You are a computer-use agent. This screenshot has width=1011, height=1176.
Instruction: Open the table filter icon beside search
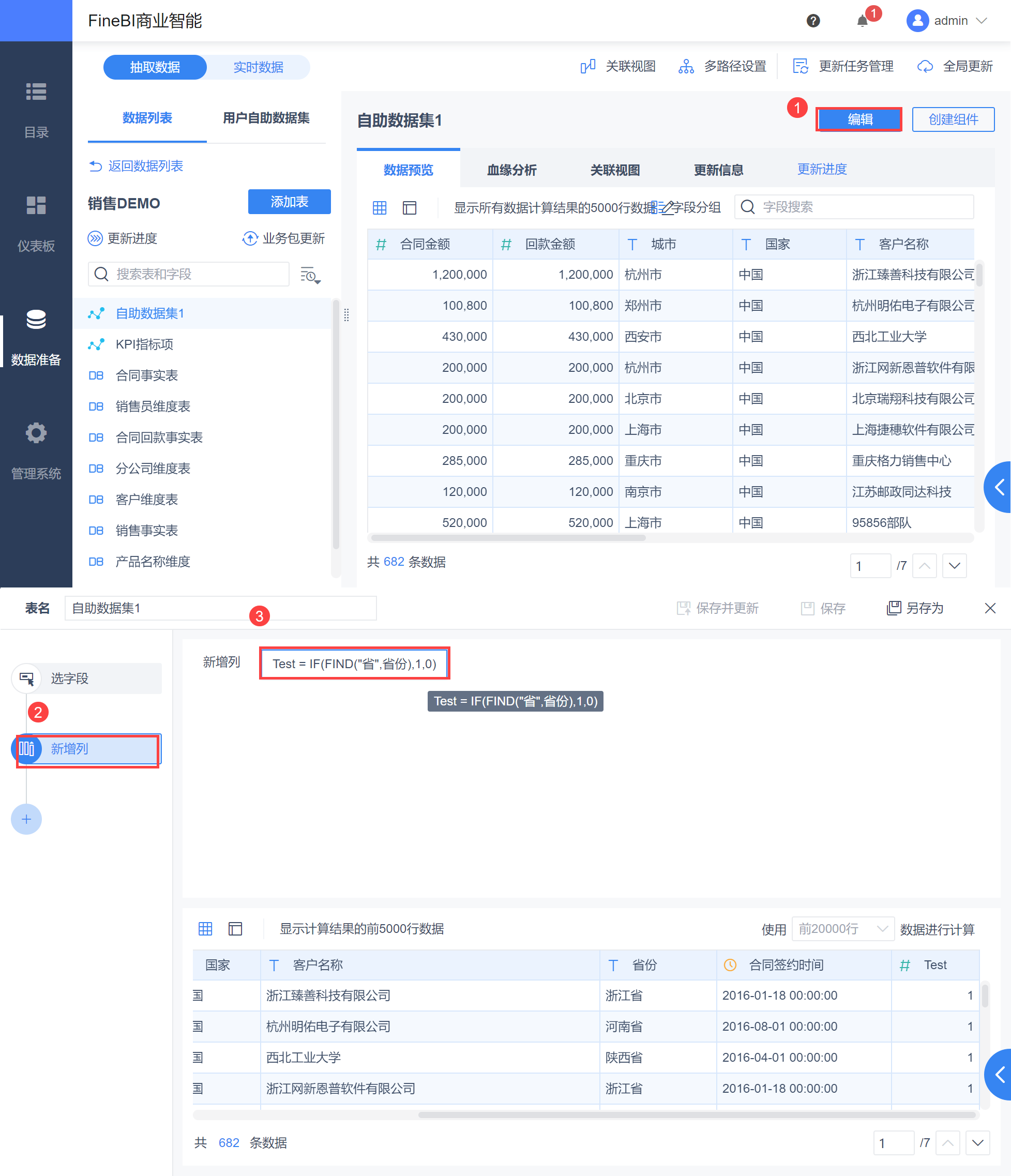click(310, 275)
